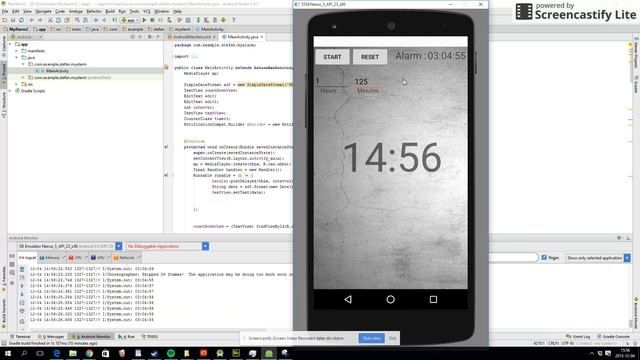Click the Back navigation arrow in toolbar
Image resolution: width=640 pixels, height=360 pixels.
pos(96,20)
